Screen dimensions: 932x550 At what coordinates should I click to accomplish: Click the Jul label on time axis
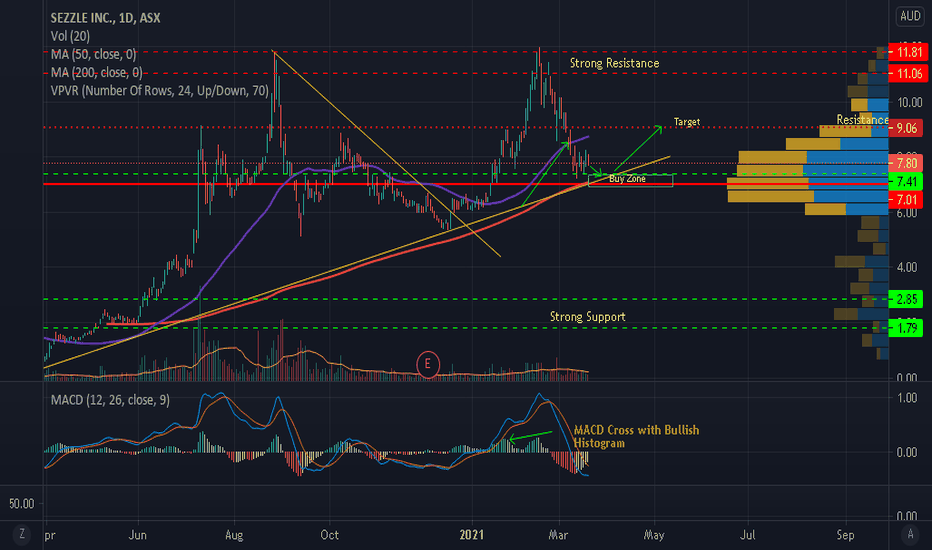747,535
